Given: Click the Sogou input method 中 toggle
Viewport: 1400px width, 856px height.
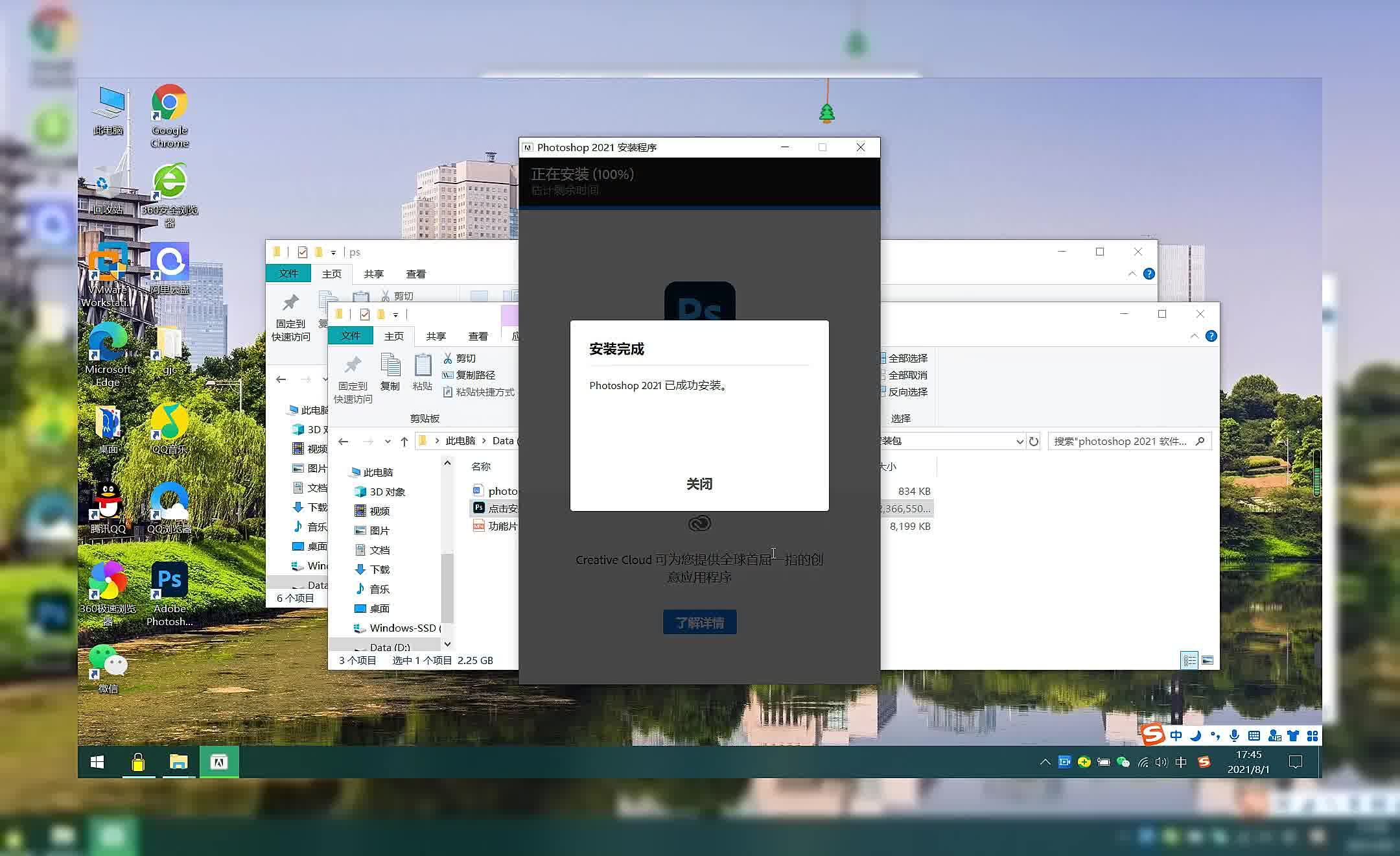Looking at the screenshot, I should pos(1176,735).
